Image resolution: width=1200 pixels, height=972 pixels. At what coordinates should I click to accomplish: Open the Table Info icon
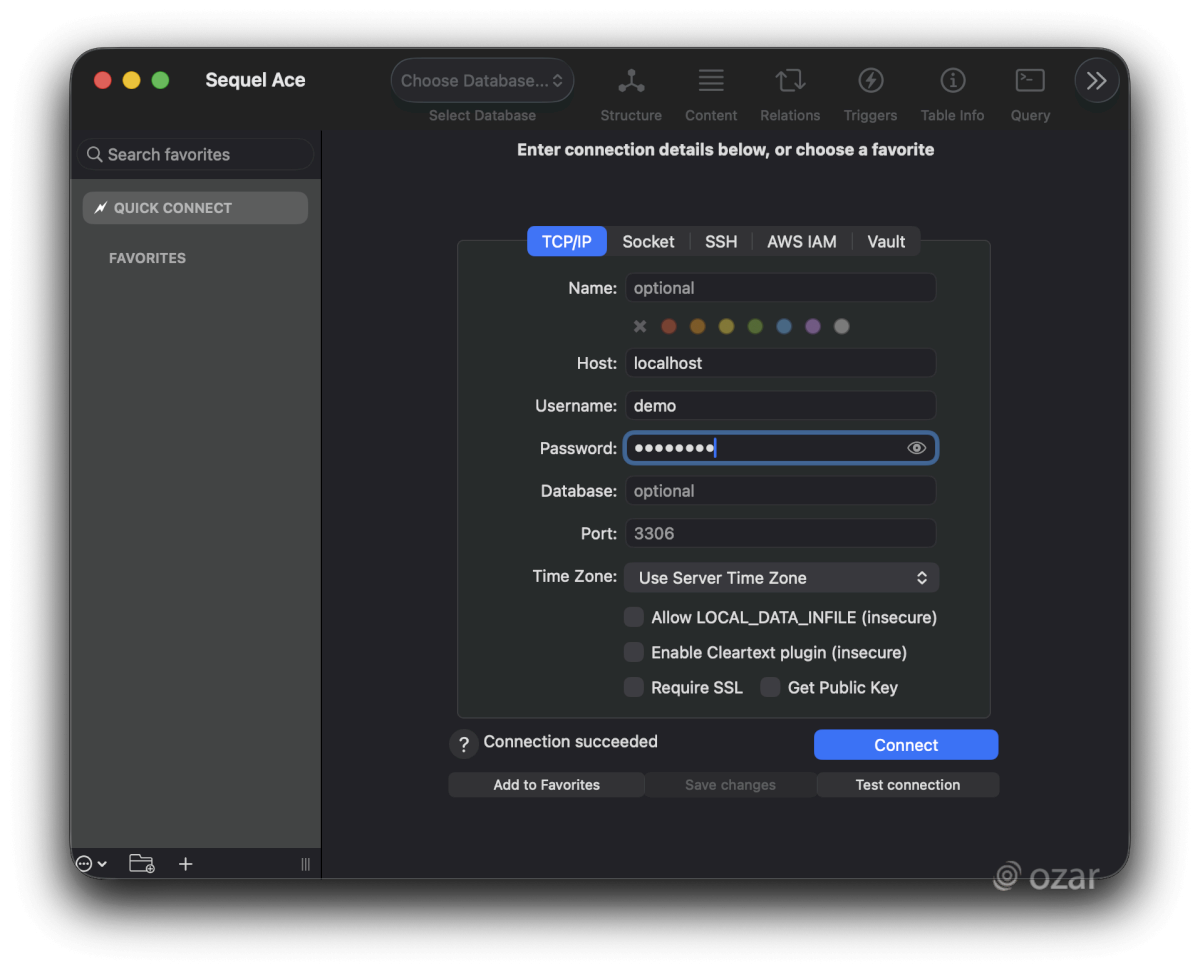(952, 81)
